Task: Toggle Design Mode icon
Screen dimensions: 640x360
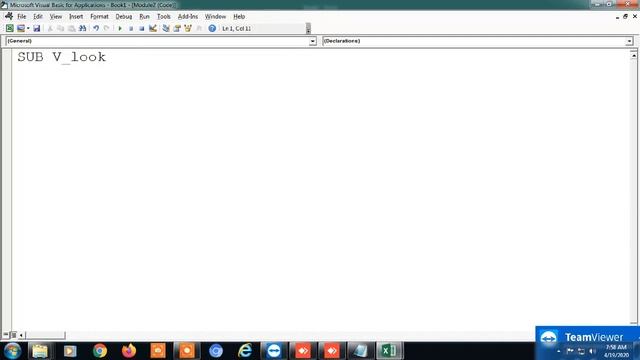Action: 153,28
